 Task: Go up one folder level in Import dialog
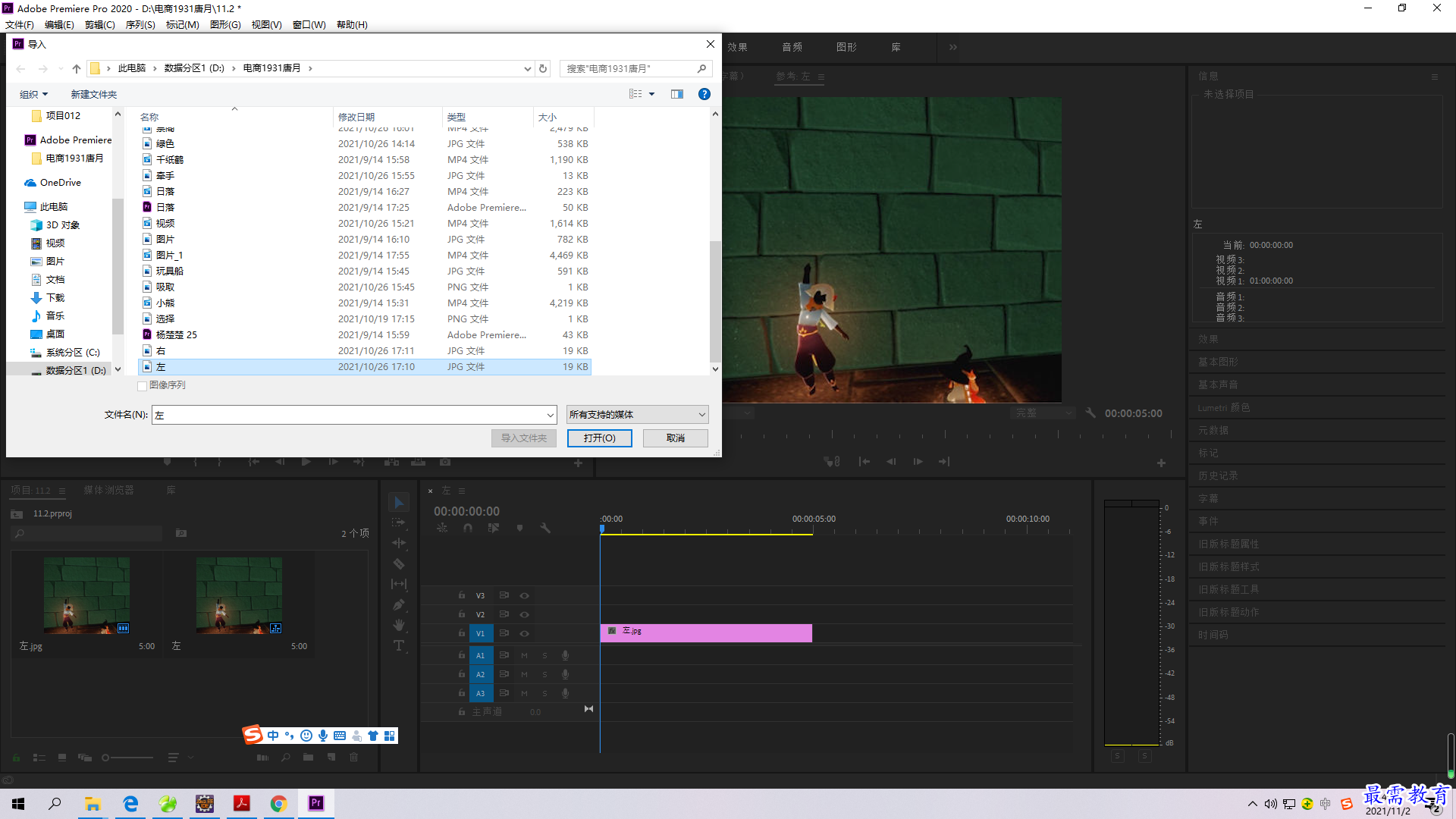point(77,68)
